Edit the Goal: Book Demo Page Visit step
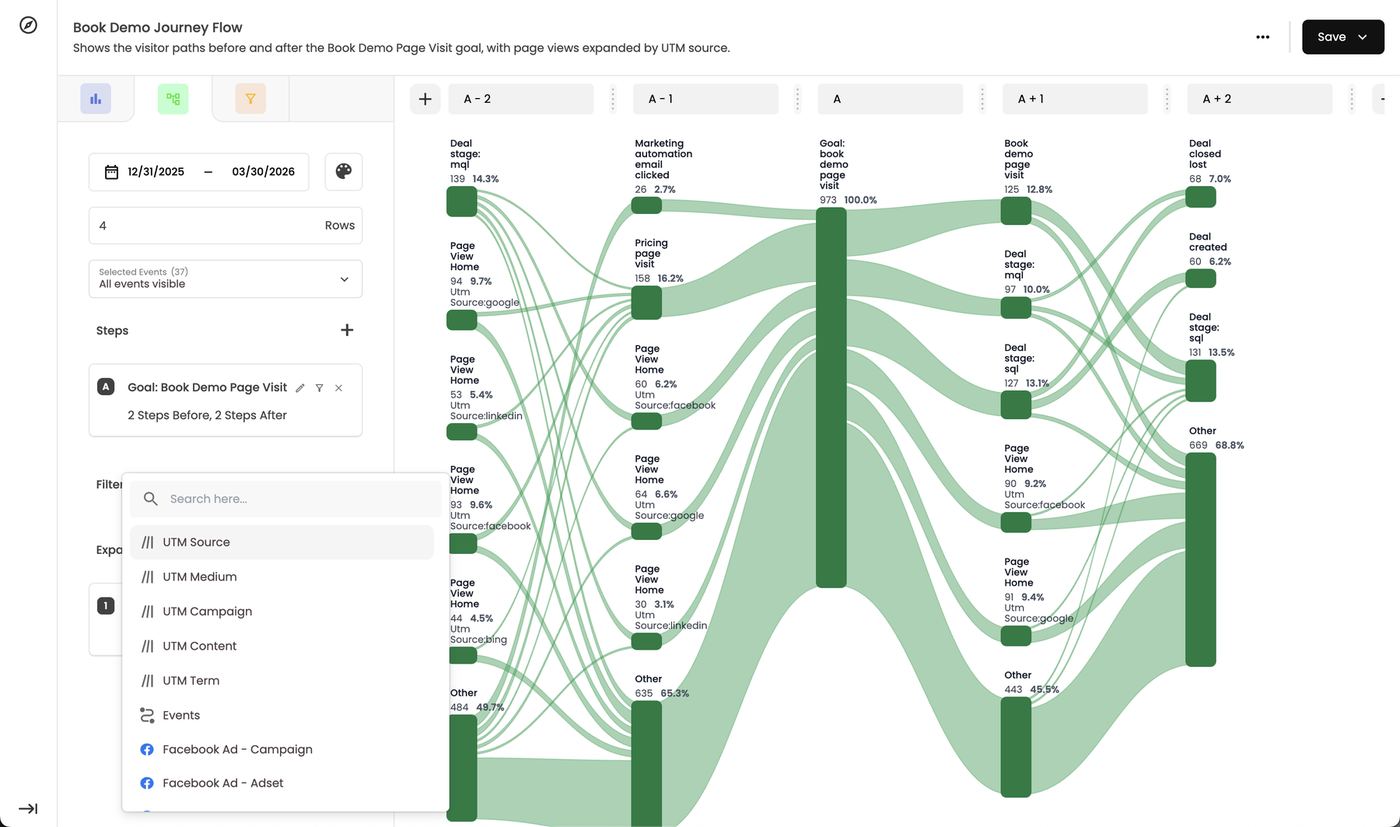This screenshot has width=1400, height=827. click(300, 388)
